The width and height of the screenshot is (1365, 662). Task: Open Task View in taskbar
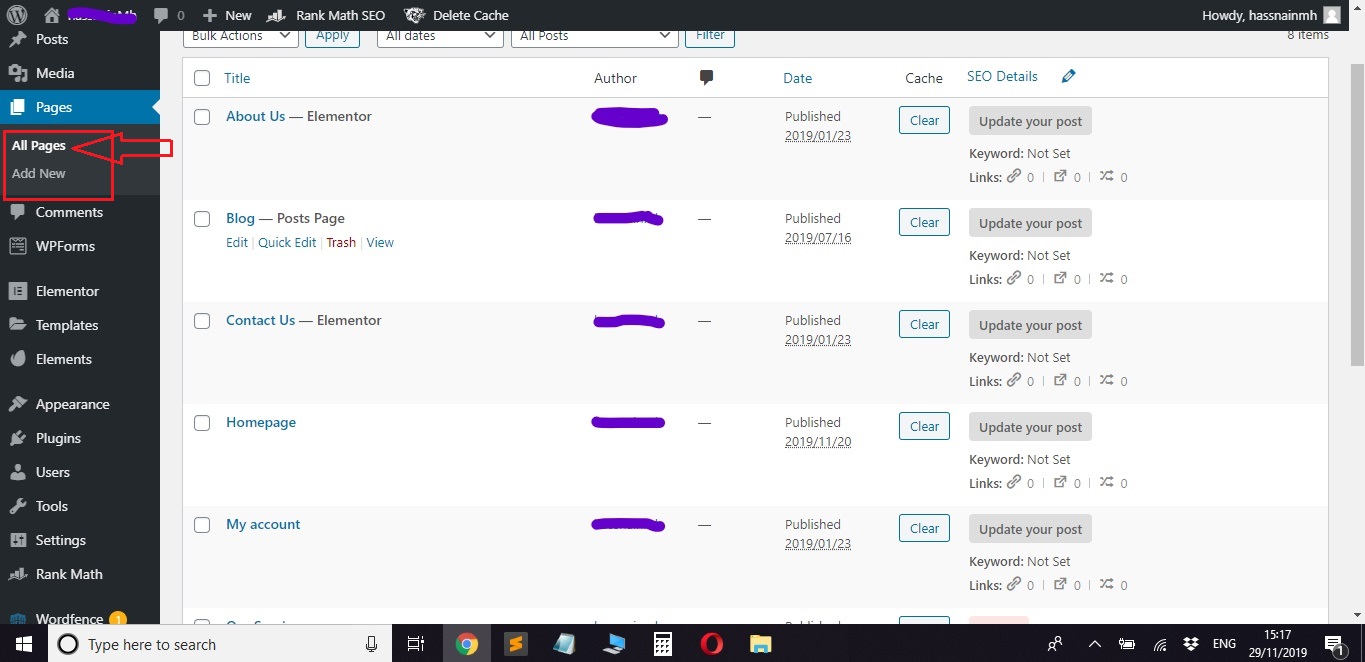(x=417, y=644)
